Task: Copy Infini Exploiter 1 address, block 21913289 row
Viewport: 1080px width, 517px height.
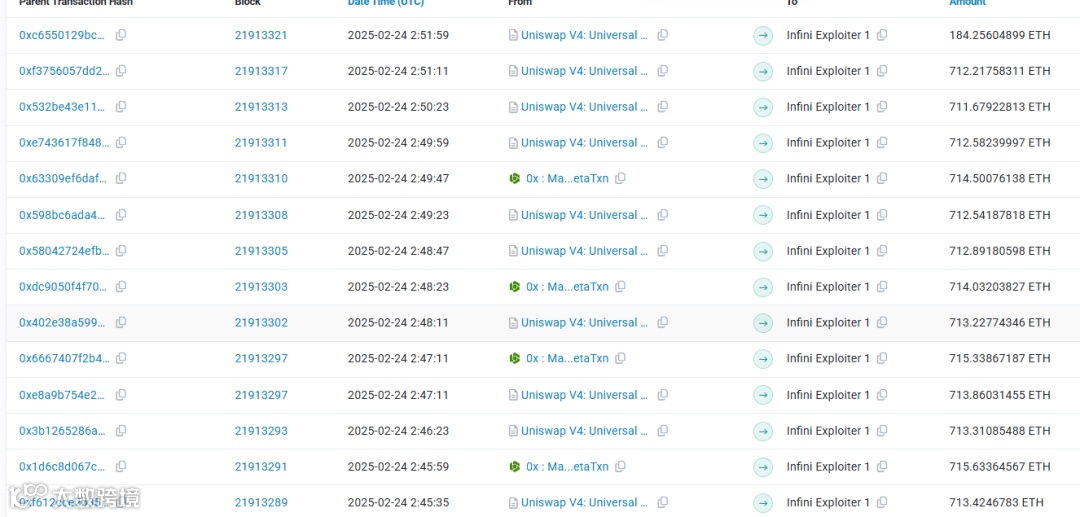Action: click(882, 503)
